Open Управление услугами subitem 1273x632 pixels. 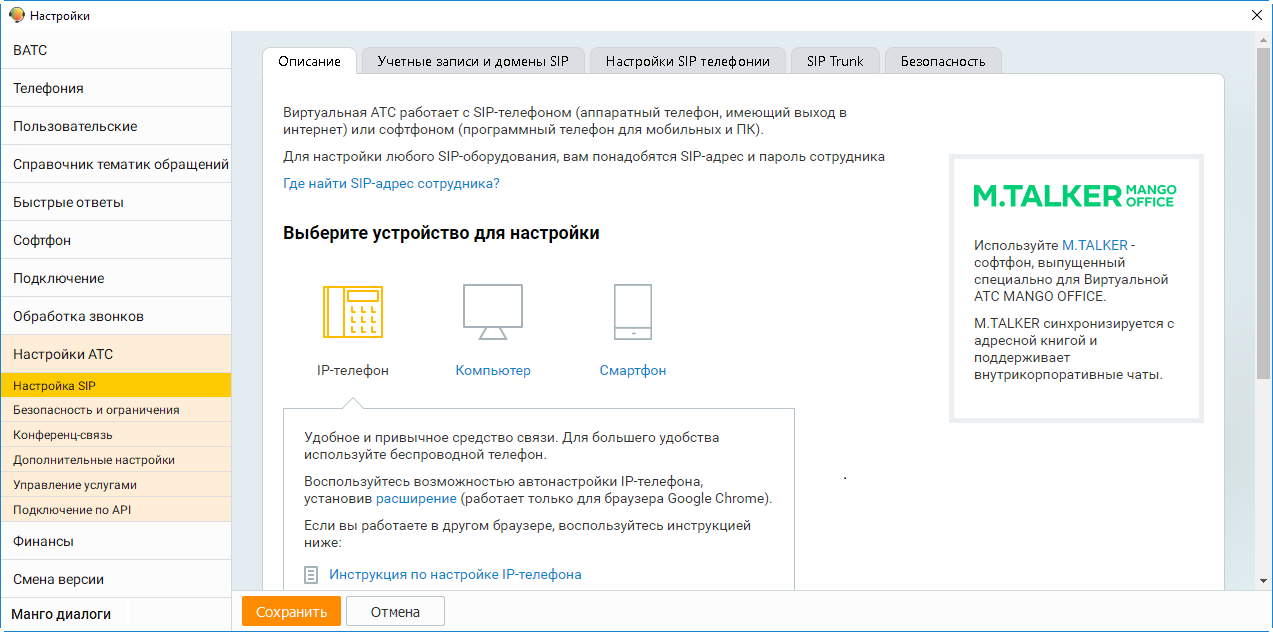tap(116, 485)
